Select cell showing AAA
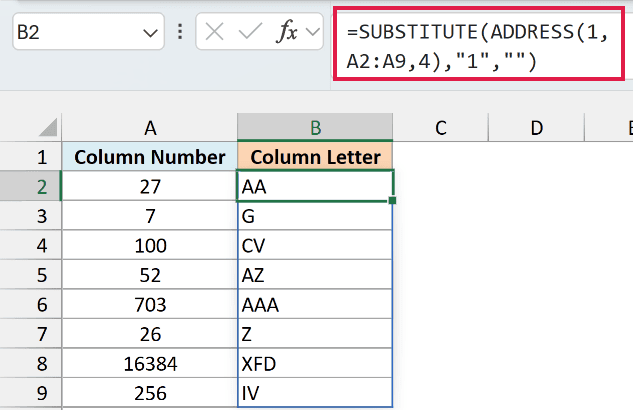The height and width of the screenshot is (410, 633). pyautogui.click(x=315, y=304)
